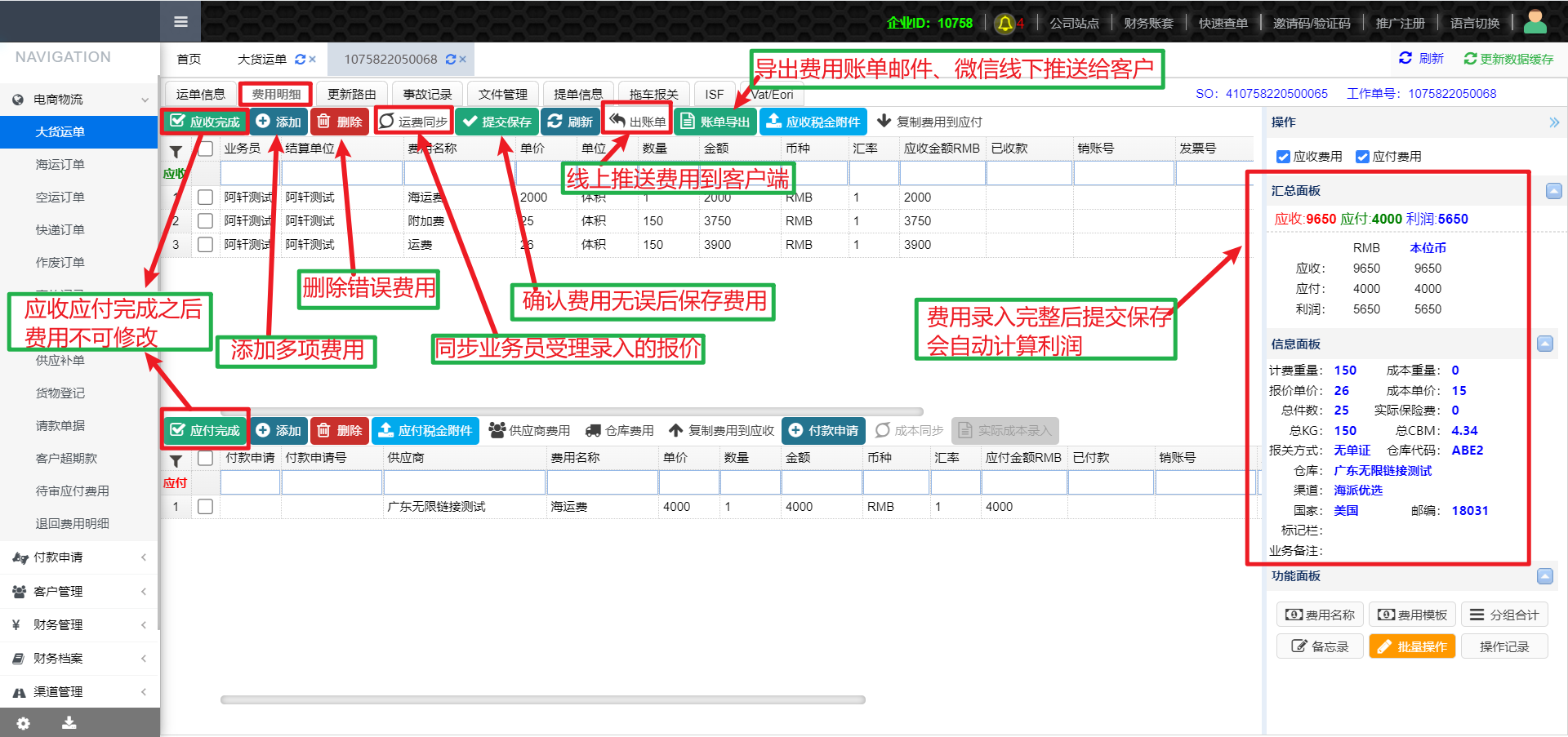This screenshot has height=737, width=1568.
Task: Open the 事故记录 tab
Action: tap(427, 94)
